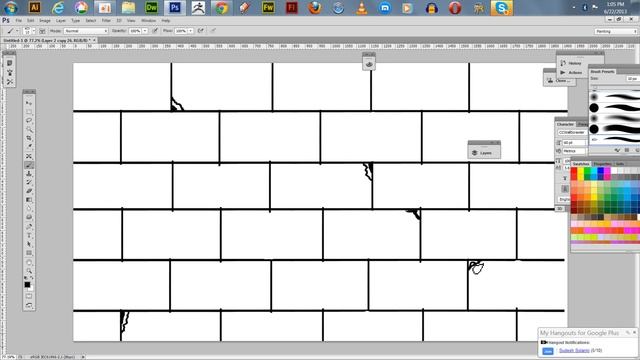The width and height of the screenshot is (640, 360).
Task: Select the Dodge tool
Action: click(x=29, y=218)
